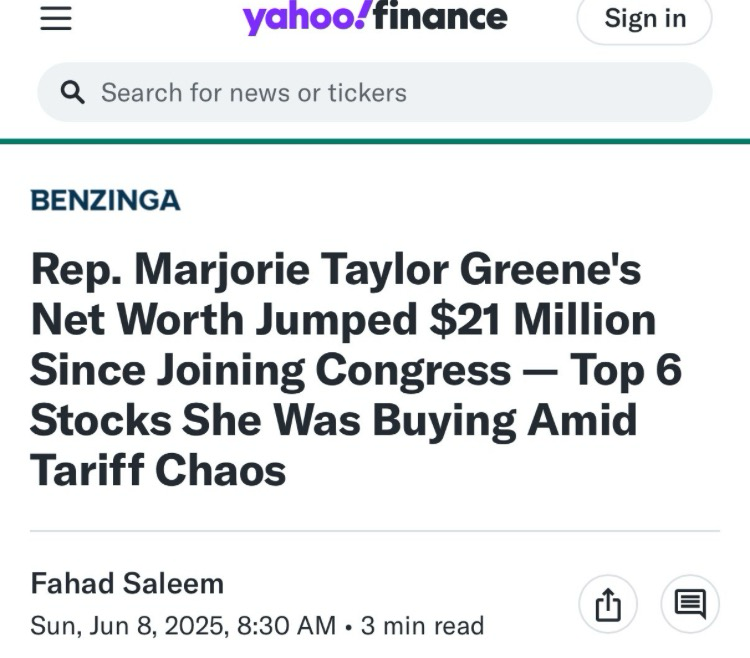Open the hamburger navigation menu
This screenshot has width=750, height=658.
click(56, 19)
